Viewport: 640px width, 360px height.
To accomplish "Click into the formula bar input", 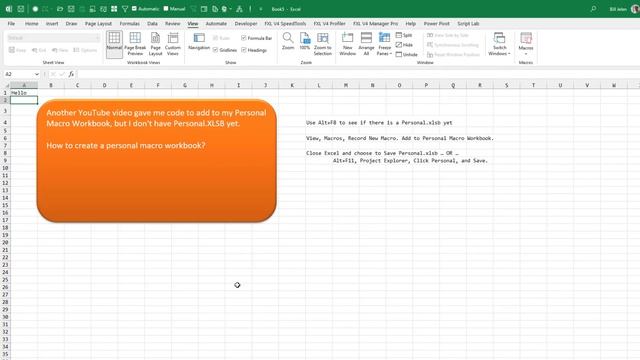I will (x=358, y=74).
